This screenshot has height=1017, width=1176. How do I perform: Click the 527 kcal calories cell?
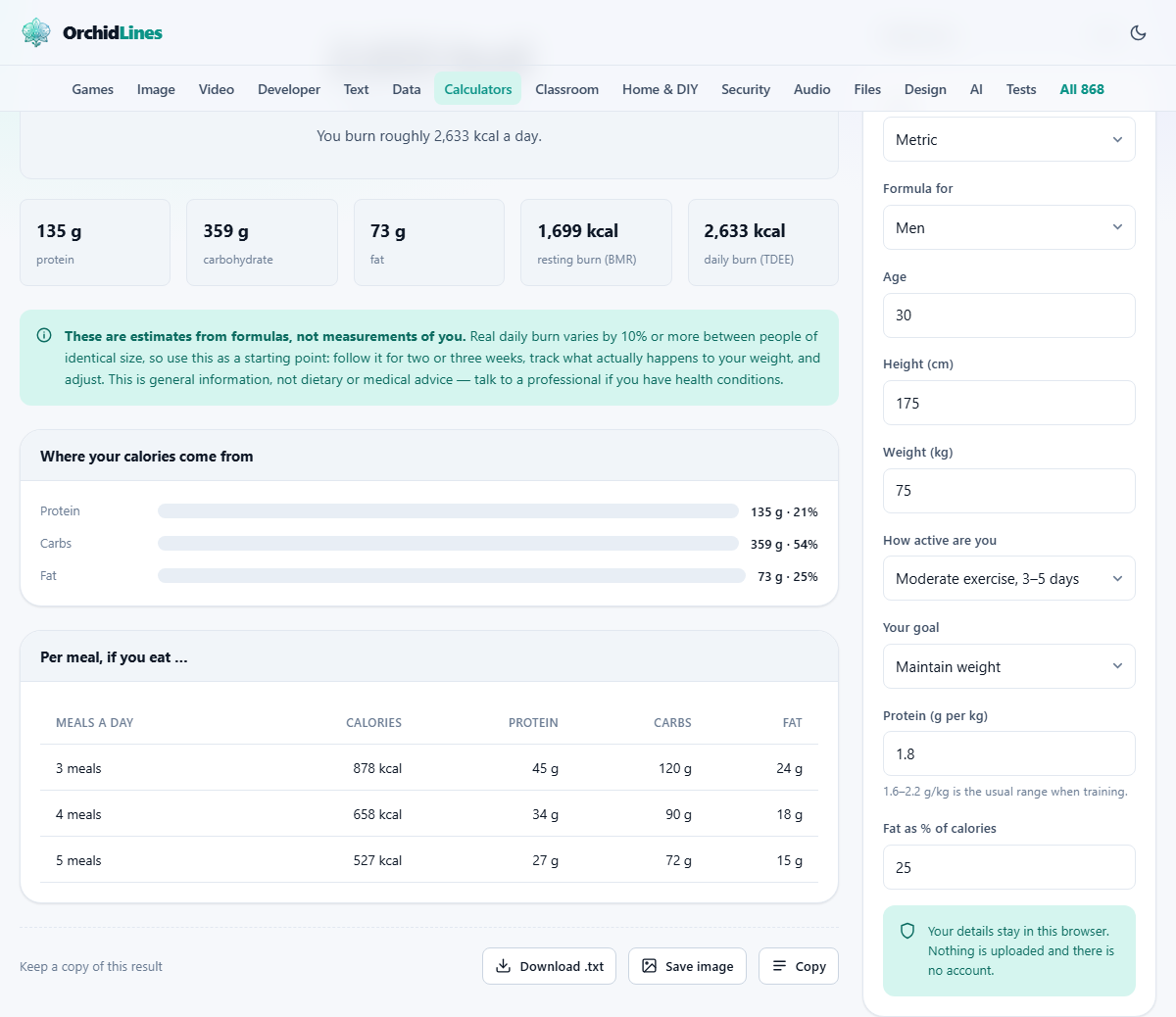377,860
